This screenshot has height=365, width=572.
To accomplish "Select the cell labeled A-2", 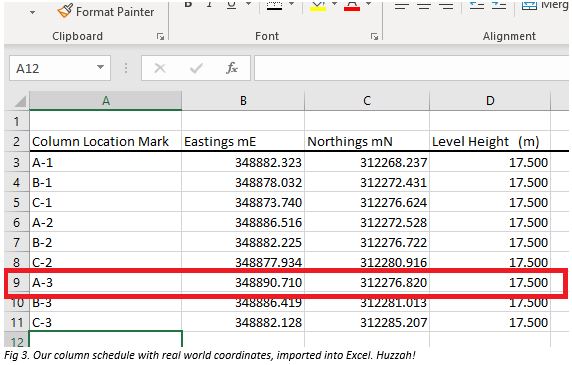I will (x=105, y=222).
